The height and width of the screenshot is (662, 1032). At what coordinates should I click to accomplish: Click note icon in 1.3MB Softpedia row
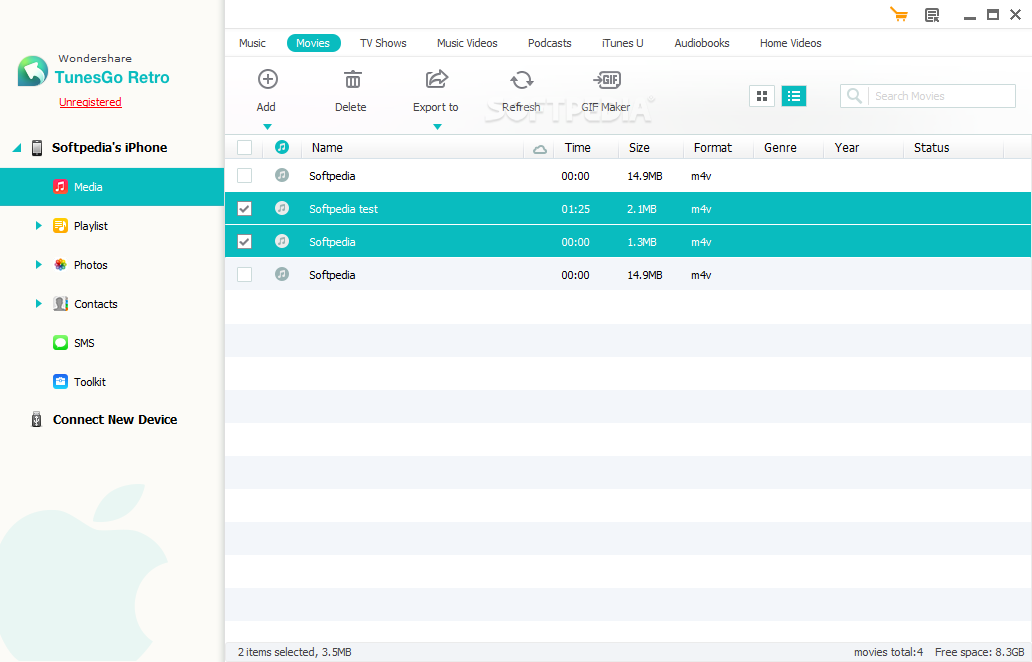[x=282, y=241]
